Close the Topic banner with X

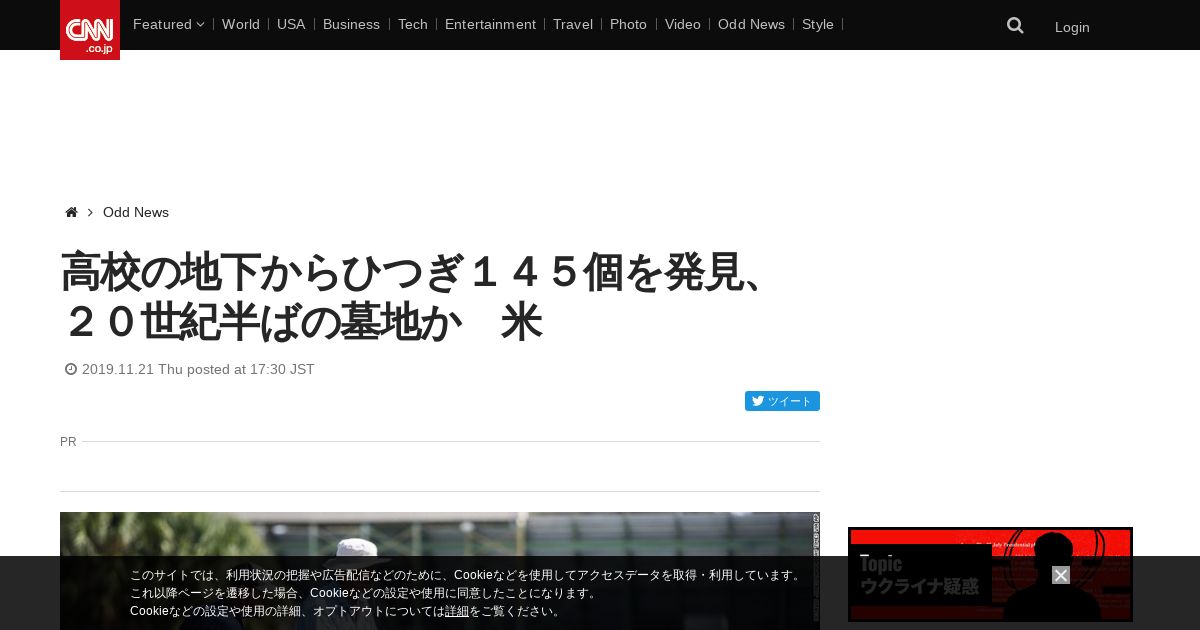(x=1061, y=575)
